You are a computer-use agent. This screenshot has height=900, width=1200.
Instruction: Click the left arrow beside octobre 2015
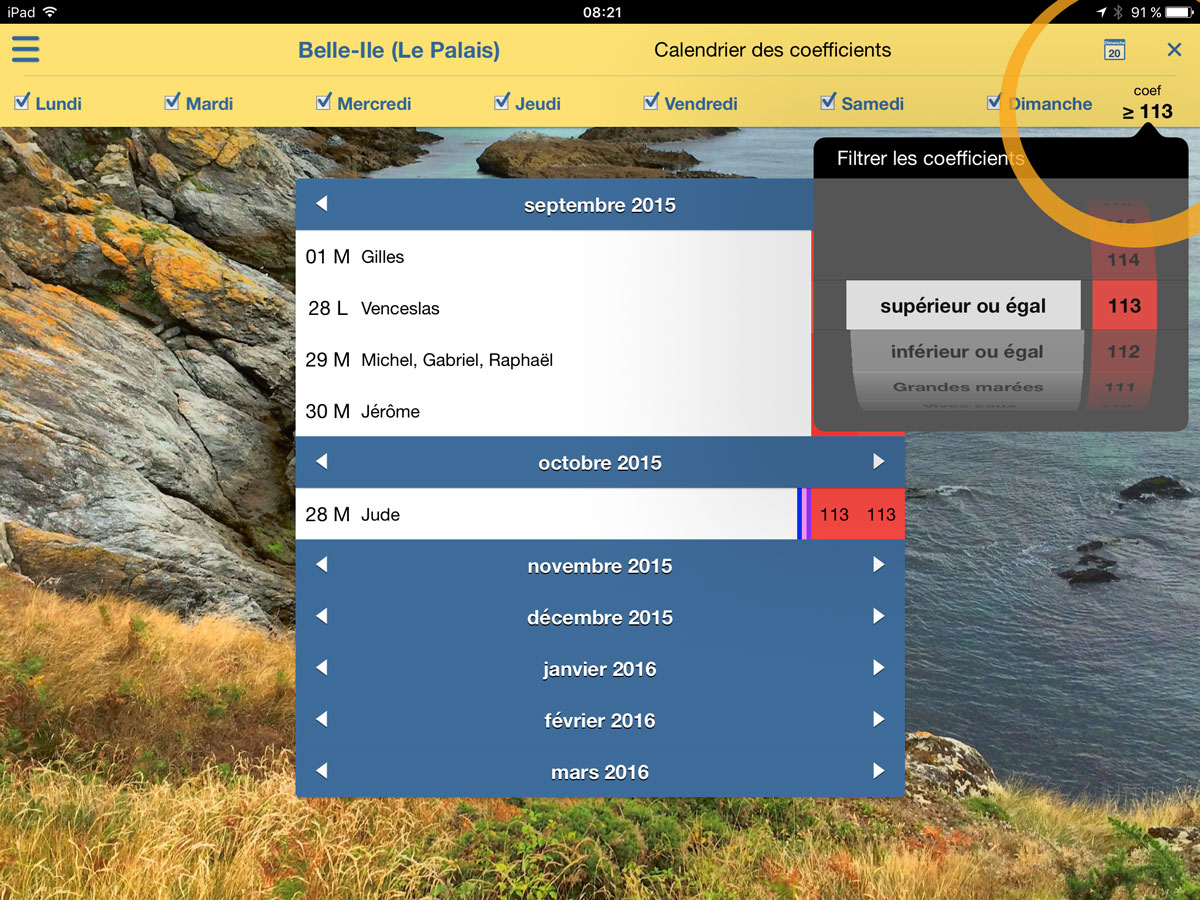[x=321, y=462]
